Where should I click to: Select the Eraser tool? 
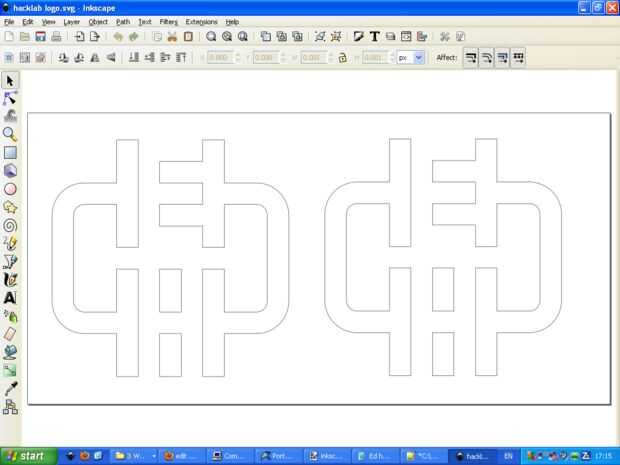coord(10,334)
